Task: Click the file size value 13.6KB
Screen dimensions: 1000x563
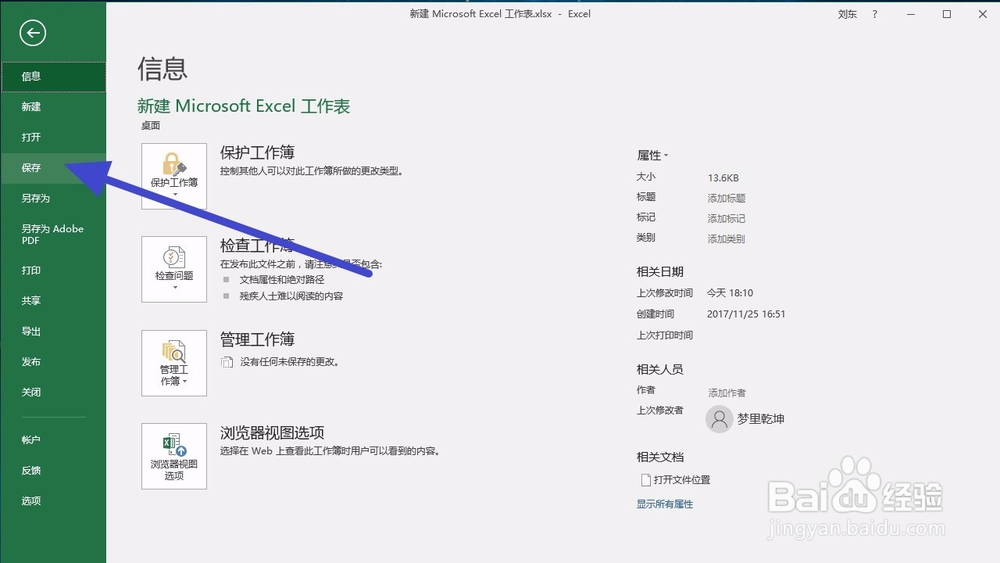Action: click(x=723, y=178)
